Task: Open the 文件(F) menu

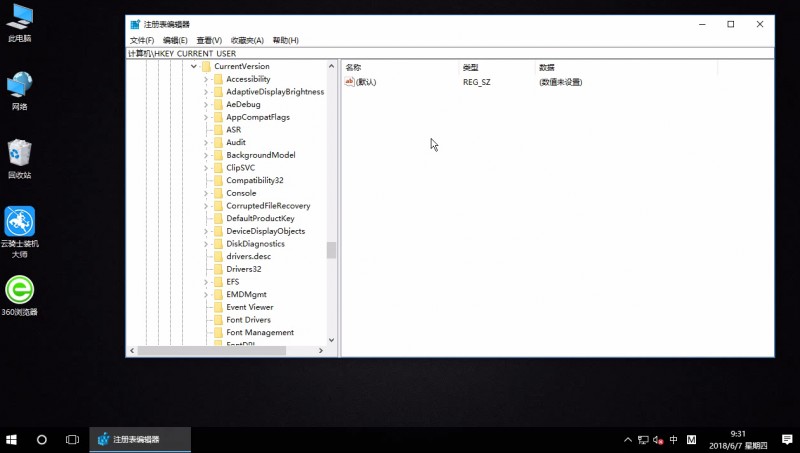Action: (142, 40)
